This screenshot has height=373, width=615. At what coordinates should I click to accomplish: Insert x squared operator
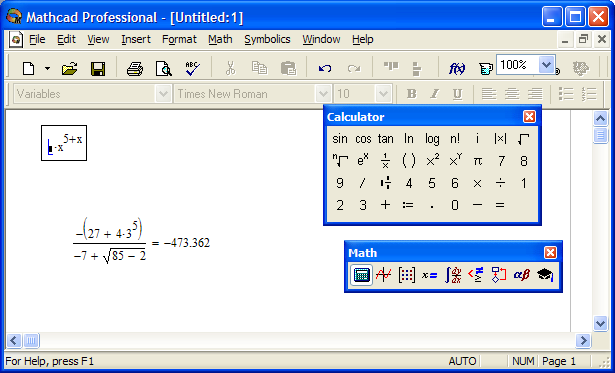(432, 161)
